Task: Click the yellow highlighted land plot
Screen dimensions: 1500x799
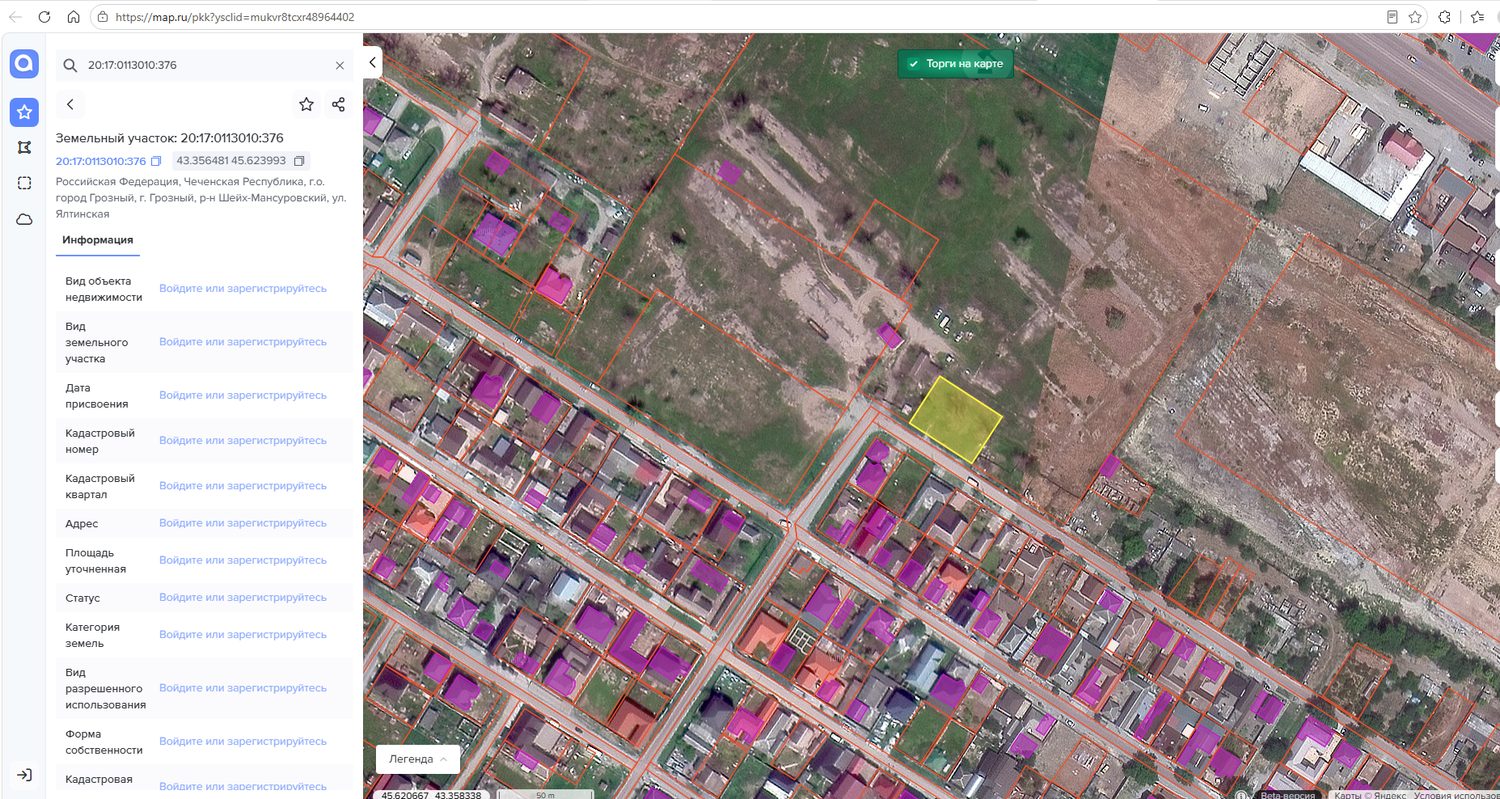Action: pyautogui.click(x=956, y=420)
